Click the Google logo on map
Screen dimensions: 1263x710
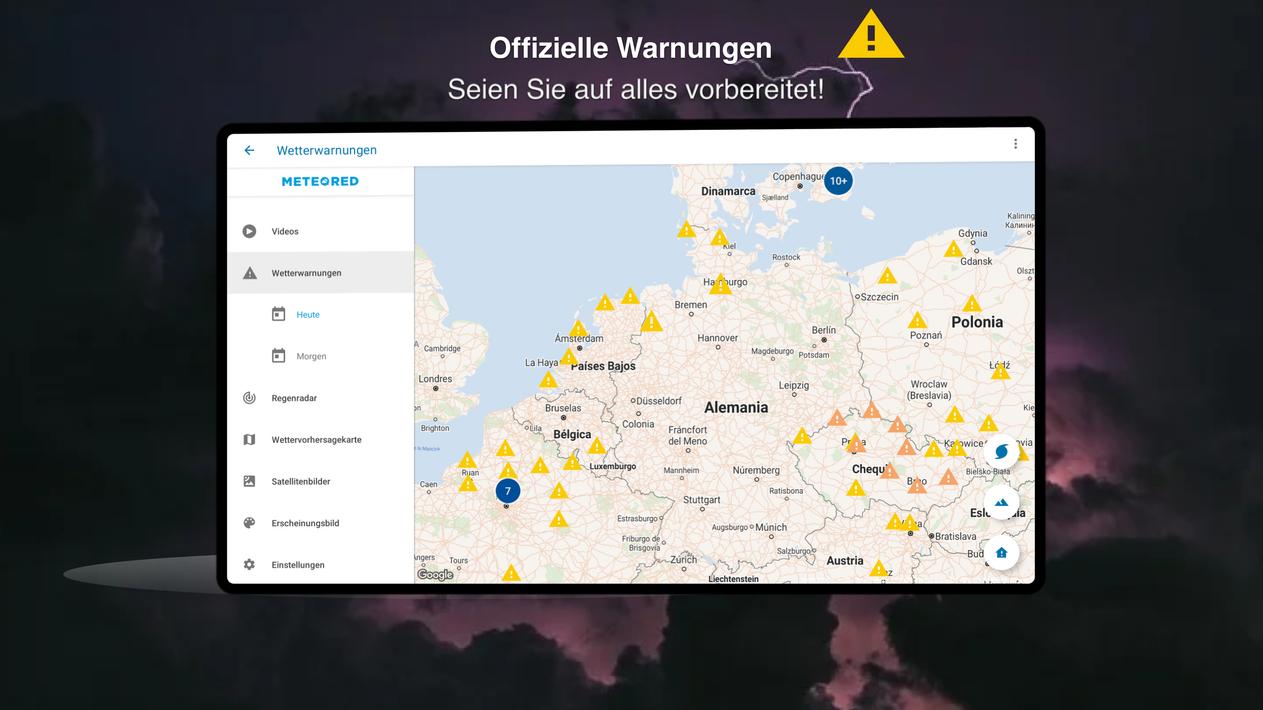coord(435,575)
